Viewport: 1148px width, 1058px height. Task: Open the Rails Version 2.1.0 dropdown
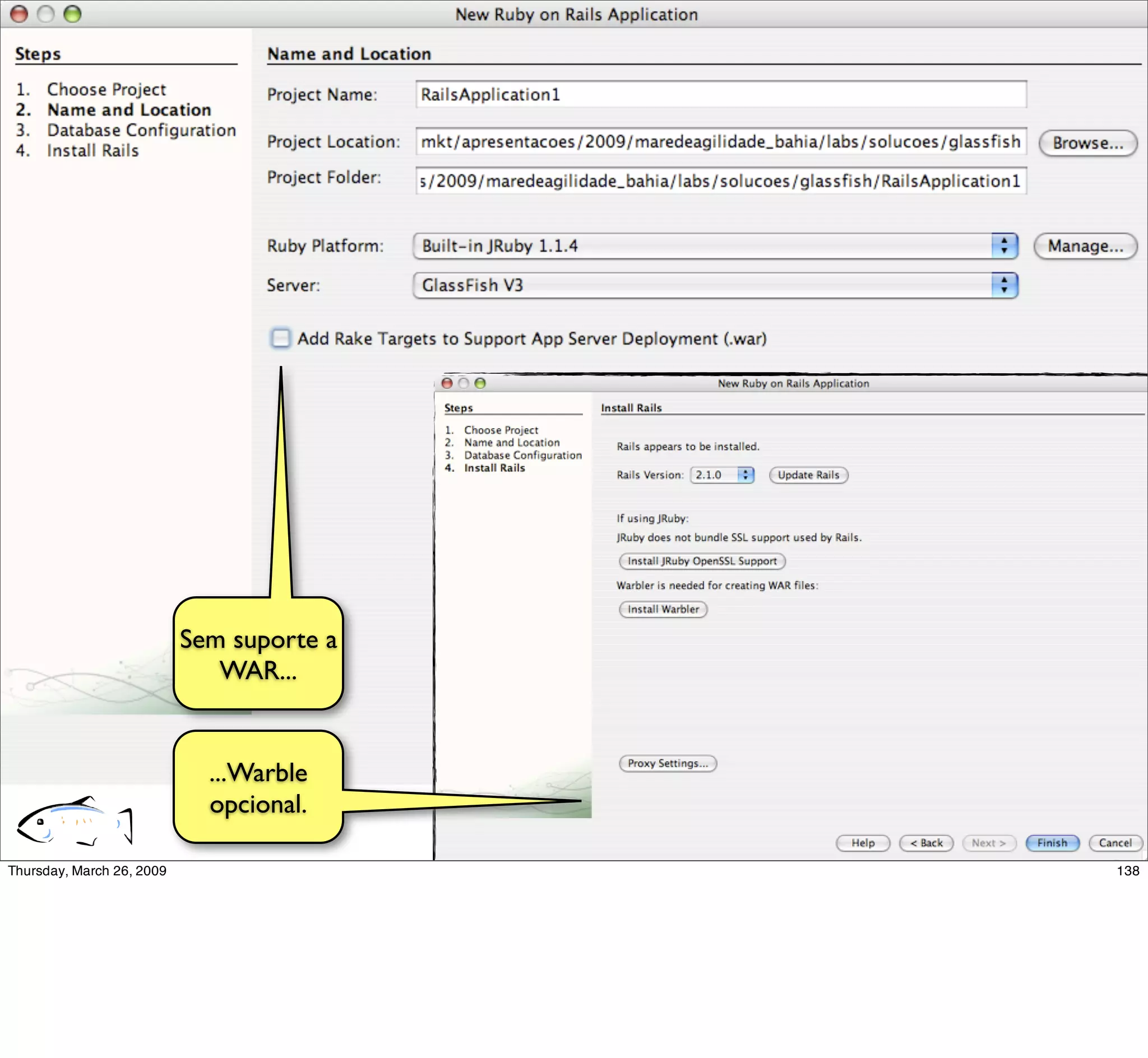pyautogui.click(x=721, y=475)
